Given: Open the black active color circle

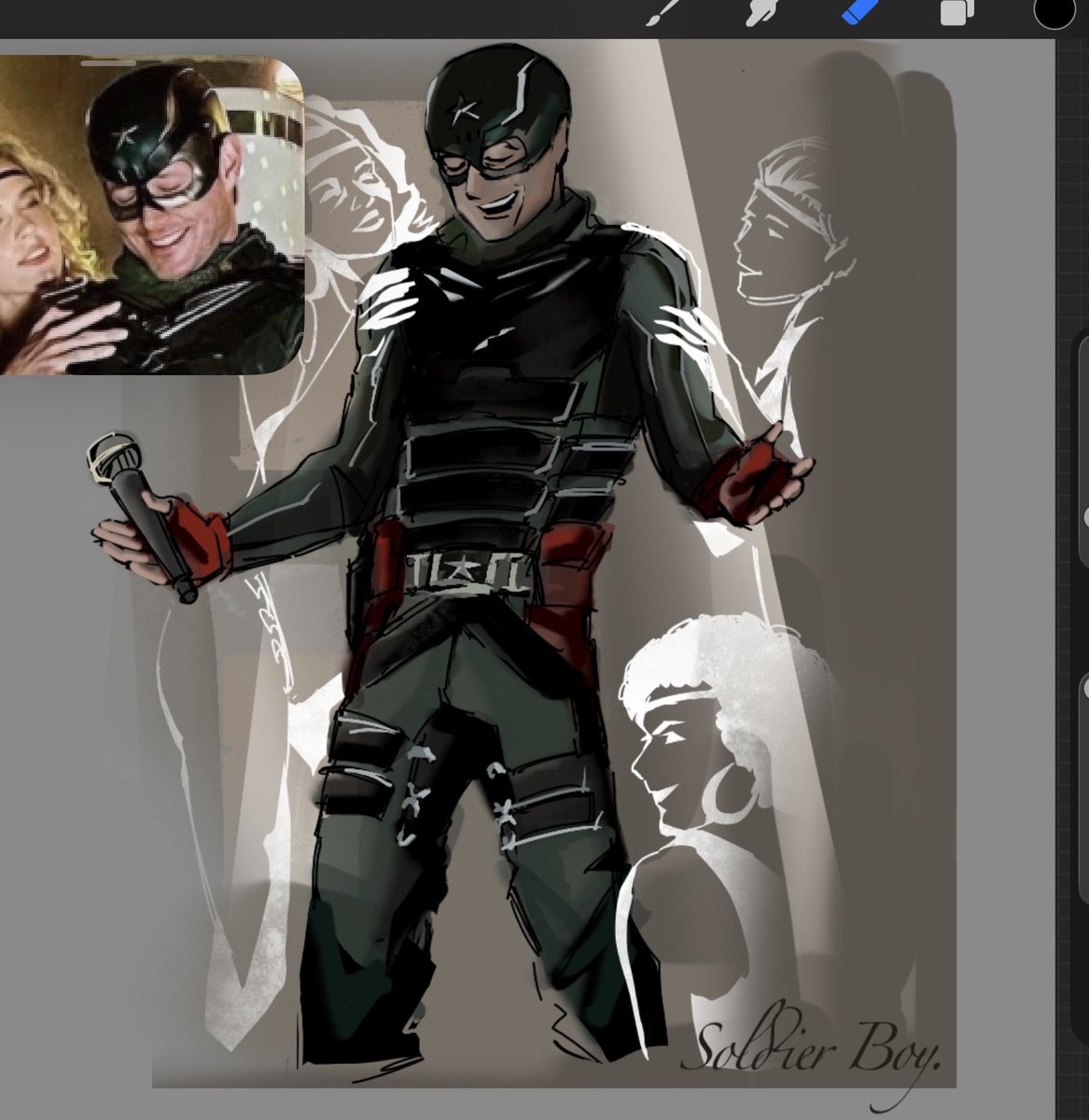Looking at the screenshot, I should (1054, 11).
